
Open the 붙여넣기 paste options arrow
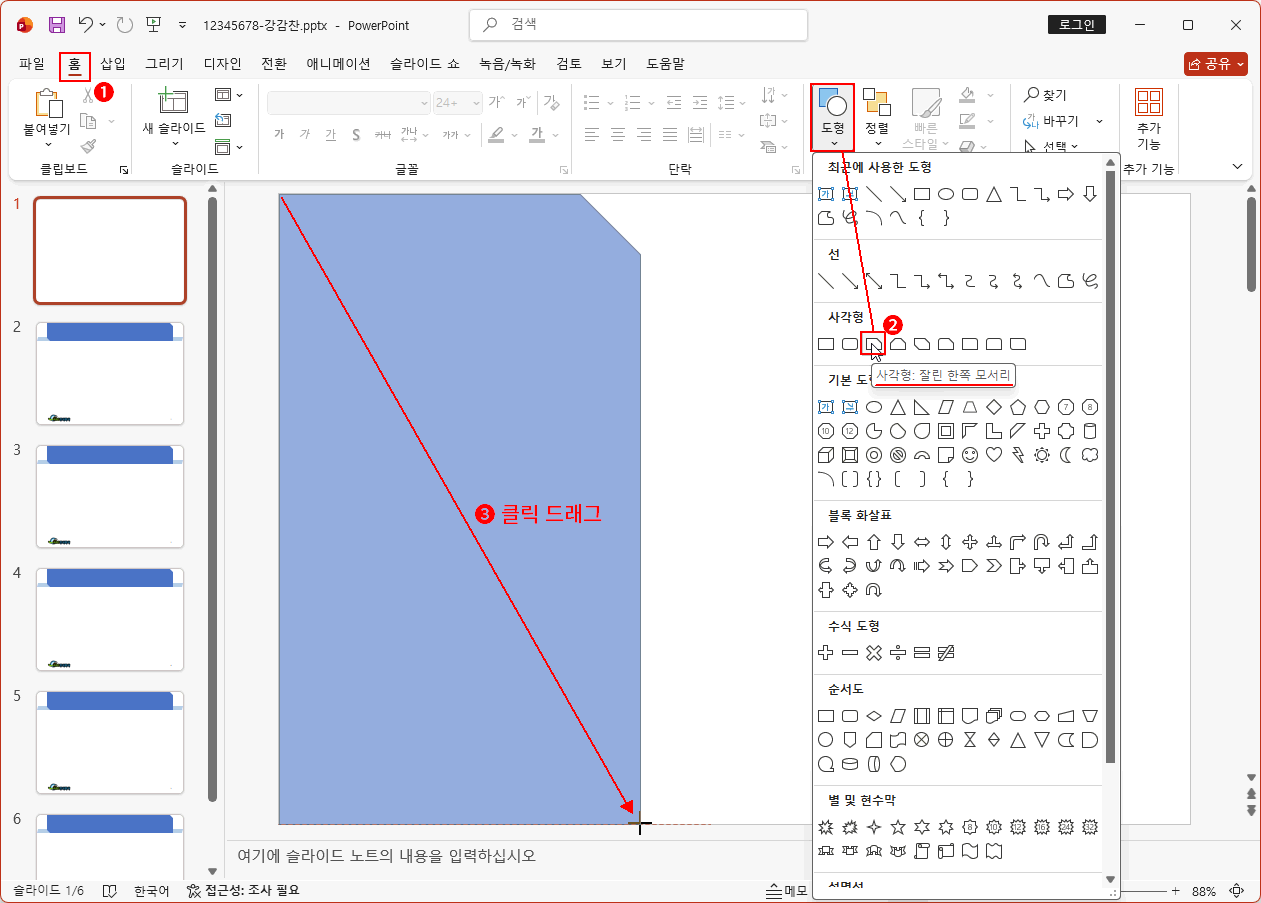(x=46, y=143)
